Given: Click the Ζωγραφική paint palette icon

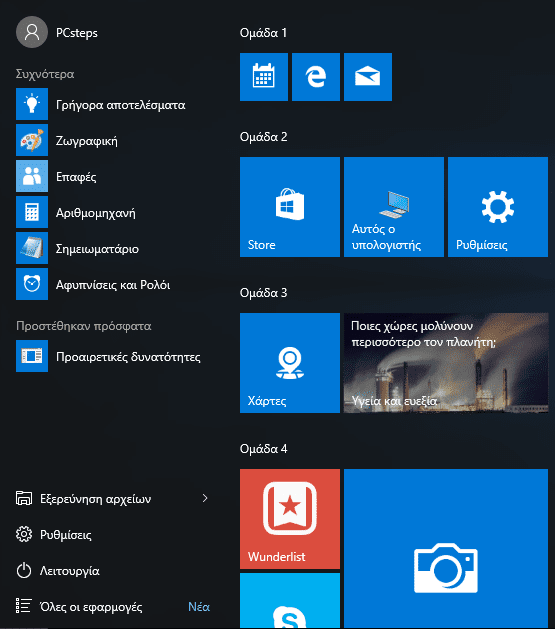Looking at the screenshot, I should (x=32, y=140).
